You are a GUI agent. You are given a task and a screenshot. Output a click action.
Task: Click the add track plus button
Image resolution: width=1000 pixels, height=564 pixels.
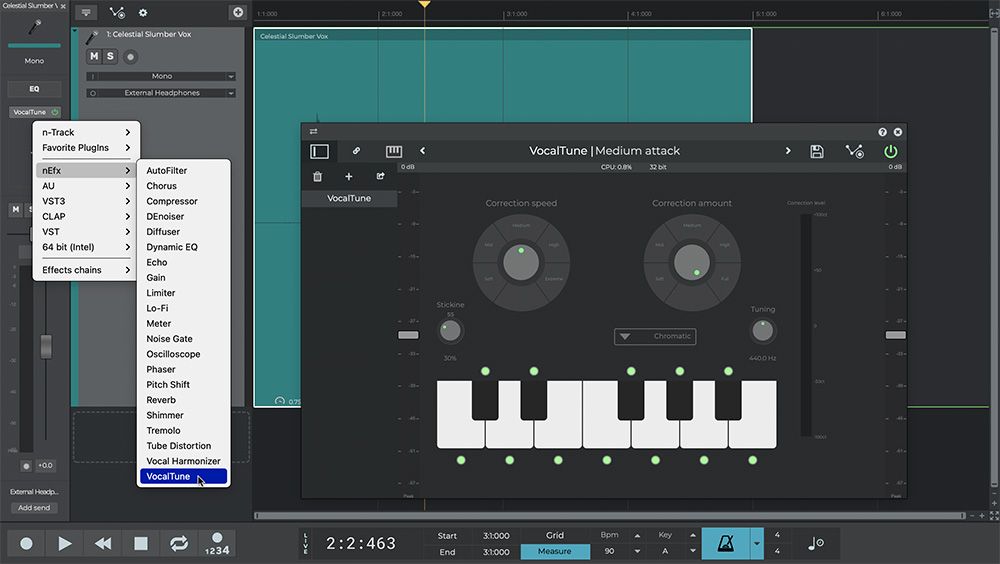tap(237, 12)
